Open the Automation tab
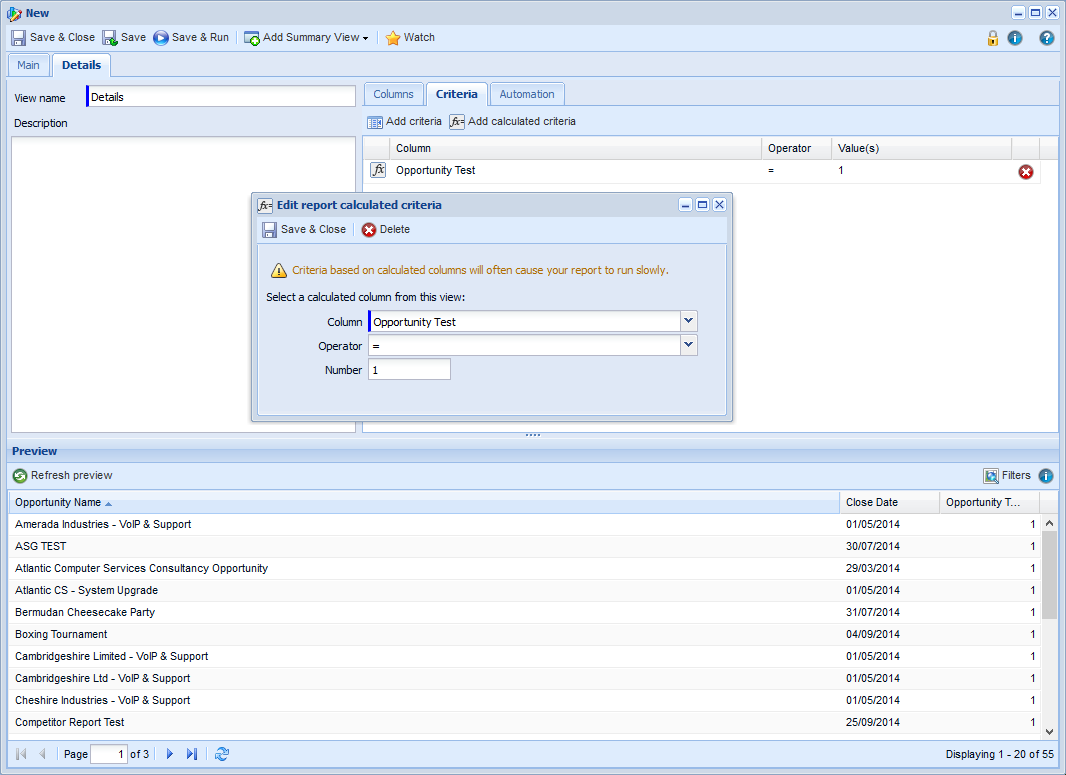 (526, 94)
